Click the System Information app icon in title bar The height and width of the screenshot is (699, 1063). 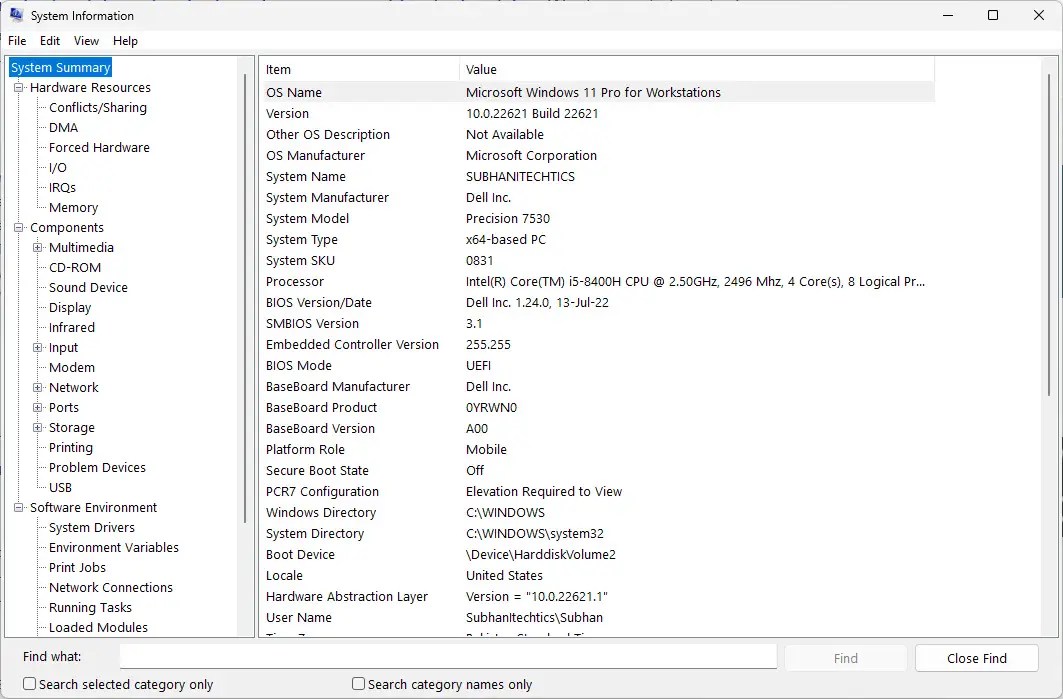tap(16, 15)
